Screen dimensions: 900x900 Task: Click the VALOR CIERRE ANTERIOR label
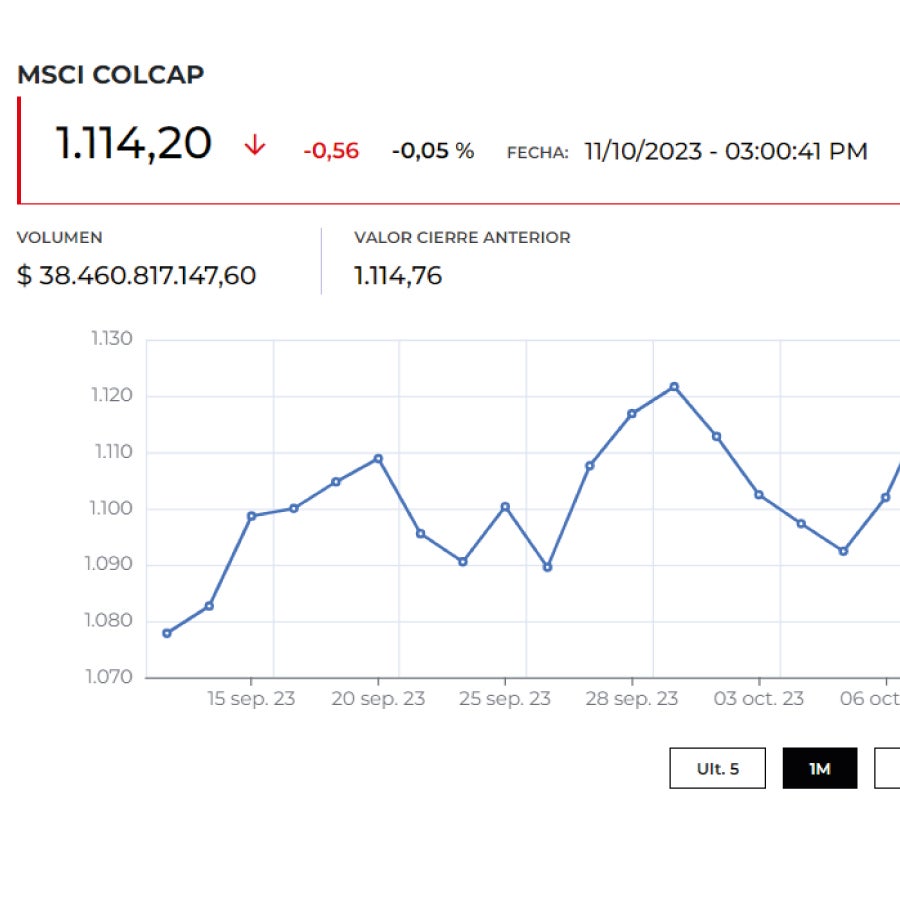click(x=462, y=237)
